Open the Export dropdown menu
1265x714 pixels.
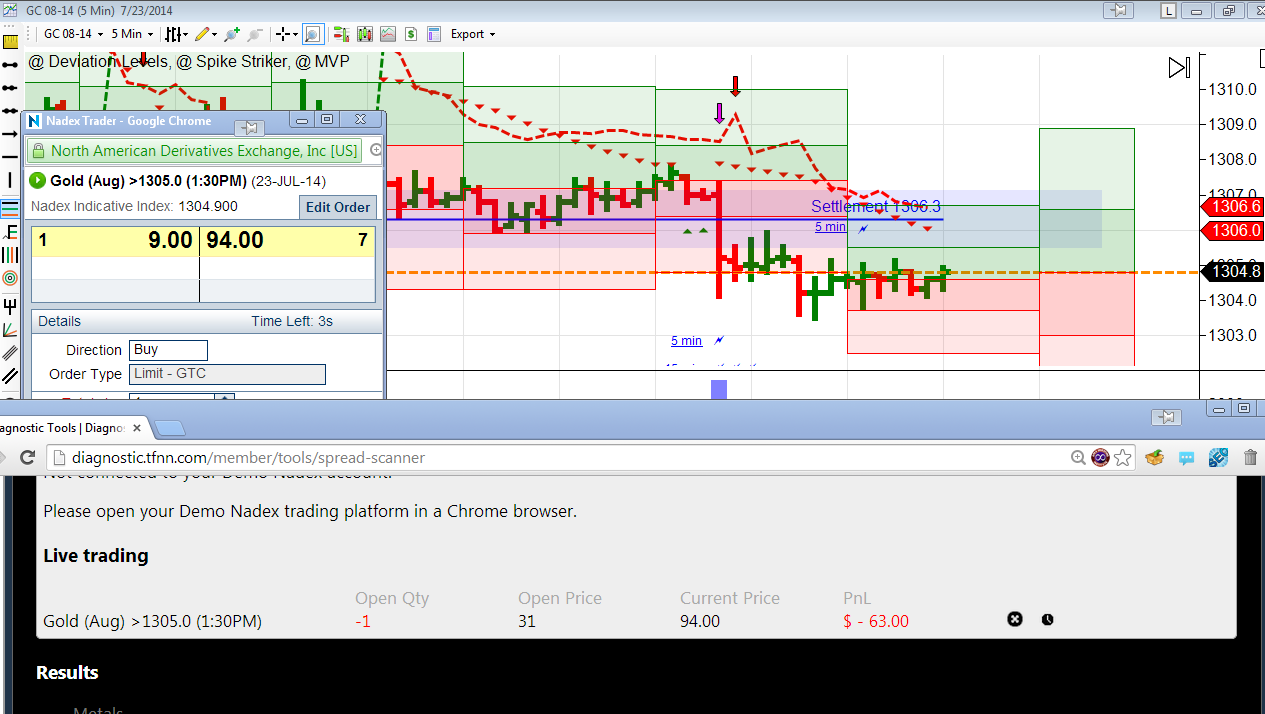[x=472, y=34]
